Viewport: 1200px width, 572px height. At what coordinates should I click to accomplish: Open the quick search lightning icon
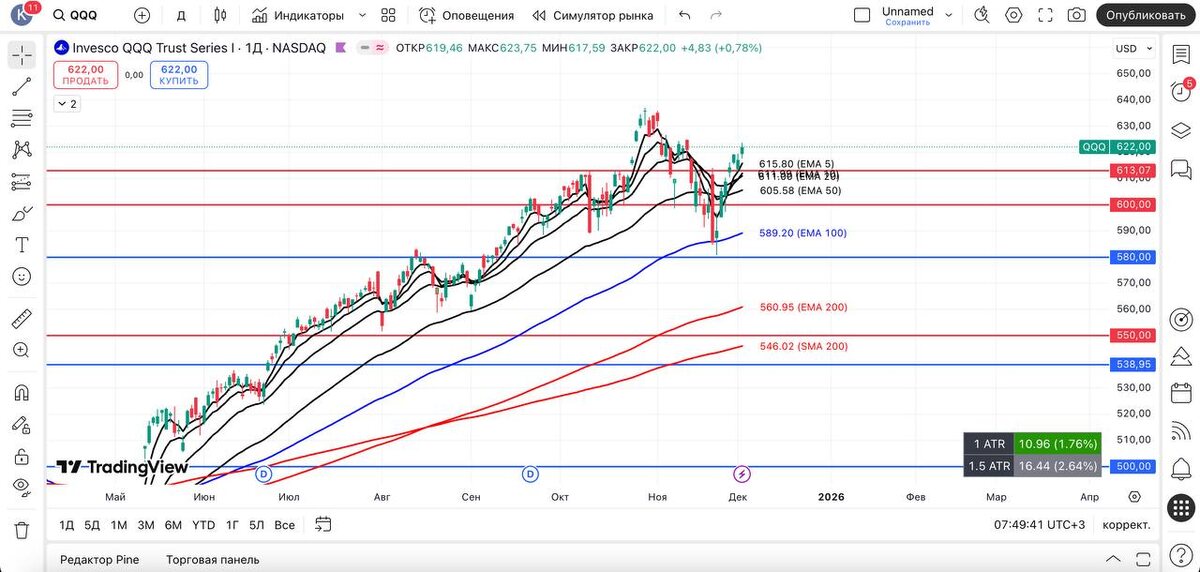click(982, 15)
